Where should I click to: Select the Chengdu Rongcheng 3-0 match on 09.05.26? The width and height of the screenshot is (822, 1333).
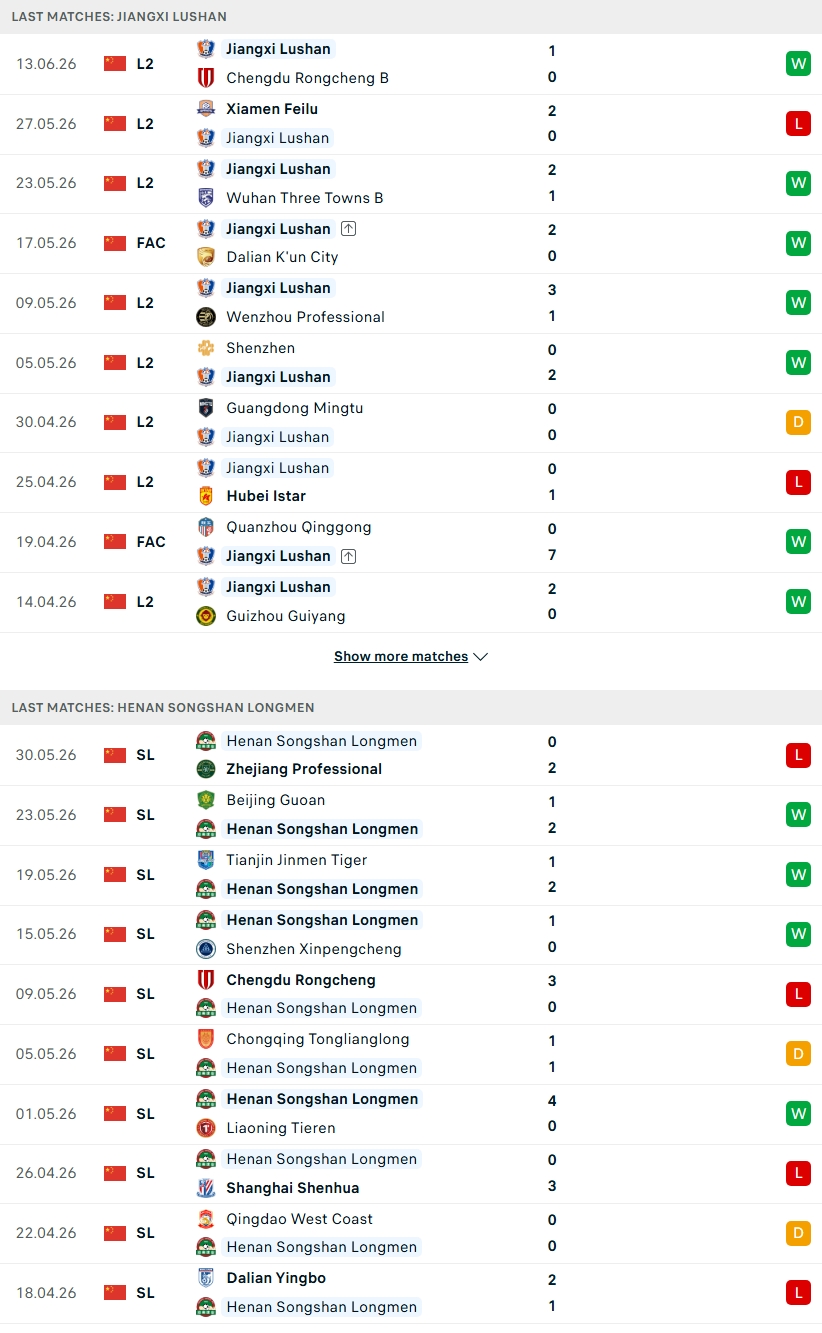(411, 994)
